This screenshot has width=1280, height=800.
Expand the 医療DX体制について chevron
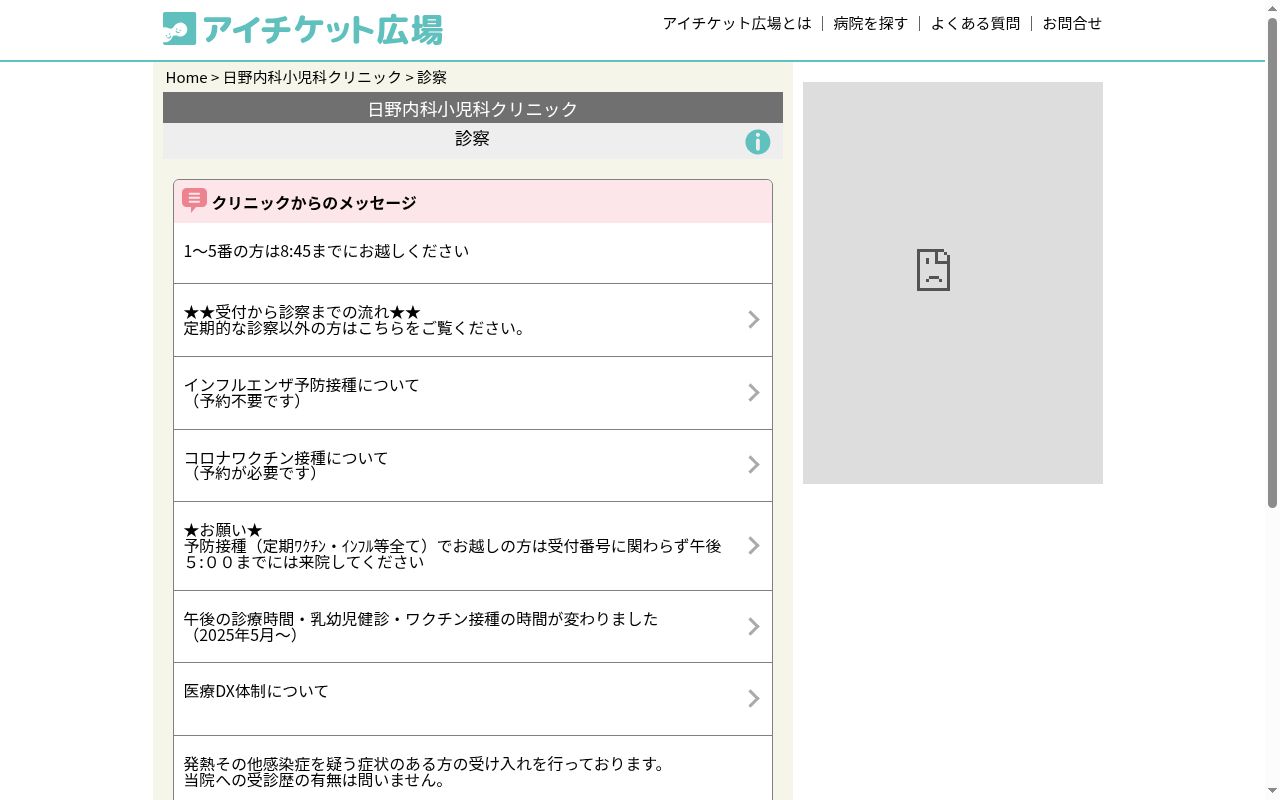pos(754,698)
